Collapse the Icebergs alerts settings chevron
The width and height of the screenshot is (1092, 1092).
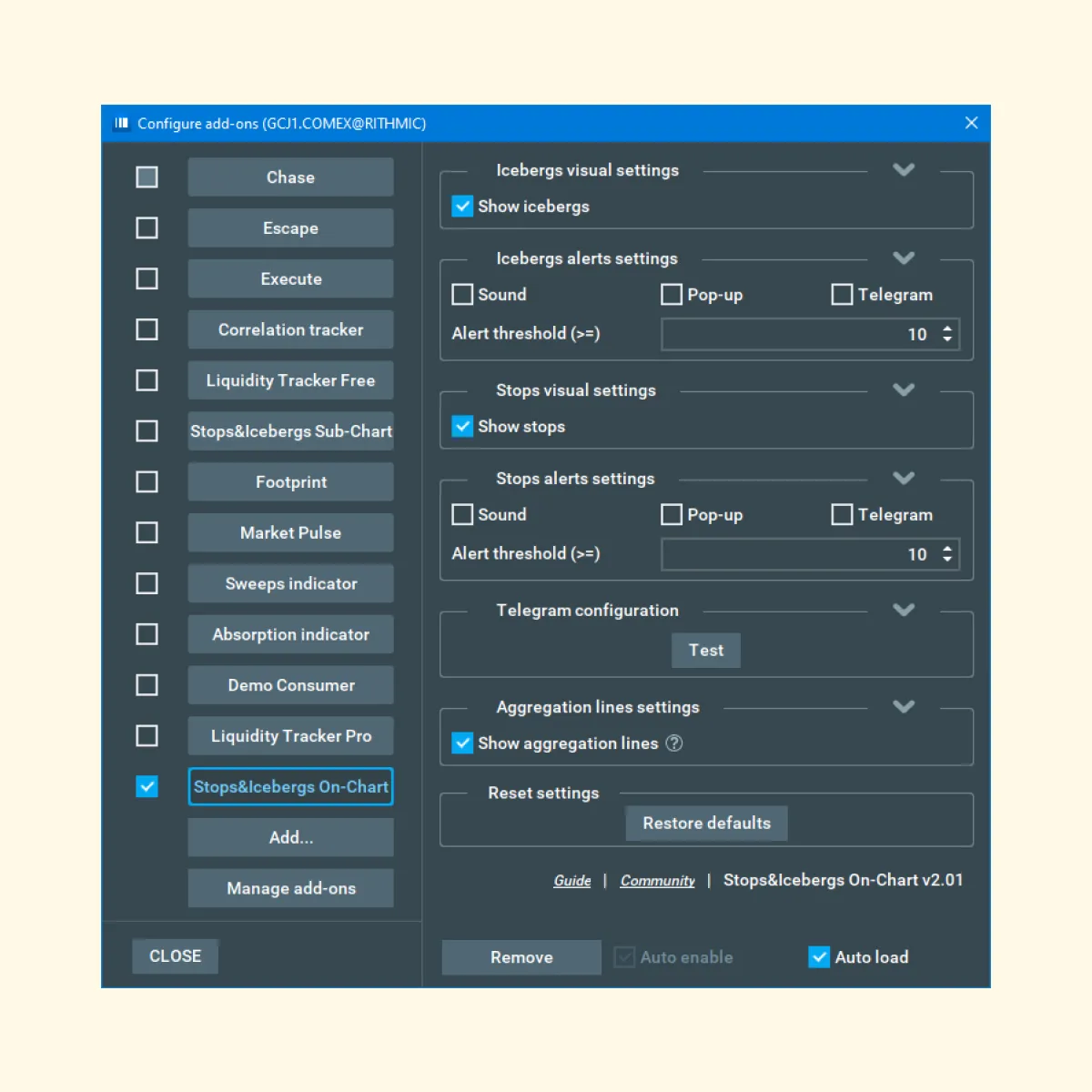coord(903,258)
